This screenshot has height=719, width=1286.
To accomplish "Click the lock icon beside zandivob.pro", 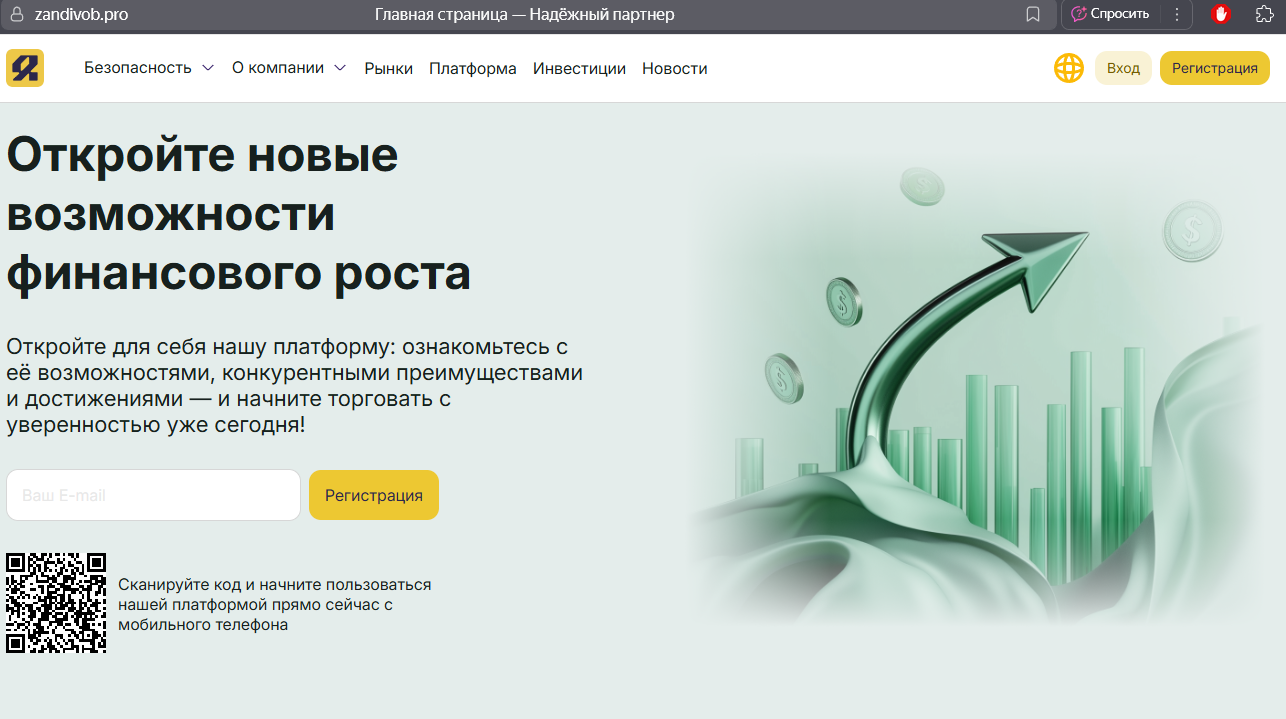I will click(16, 14).
